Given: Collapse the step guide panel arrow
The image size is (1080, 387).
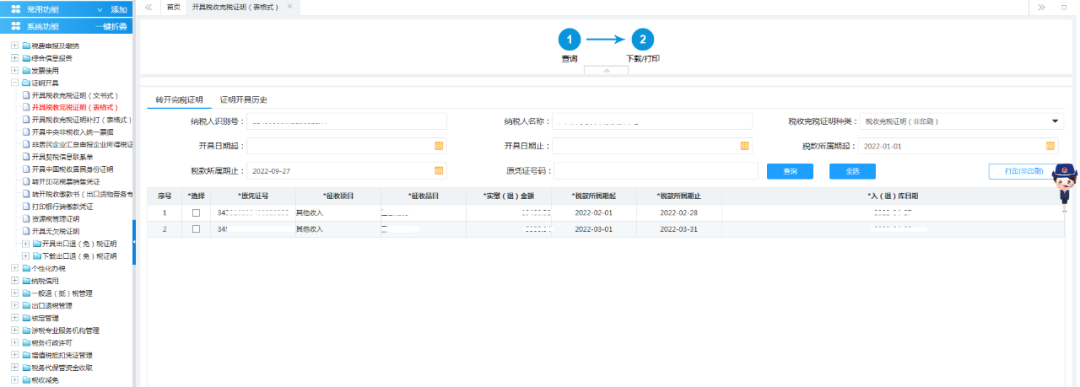Looking at the screenshot, I should (x=607, y=70).
